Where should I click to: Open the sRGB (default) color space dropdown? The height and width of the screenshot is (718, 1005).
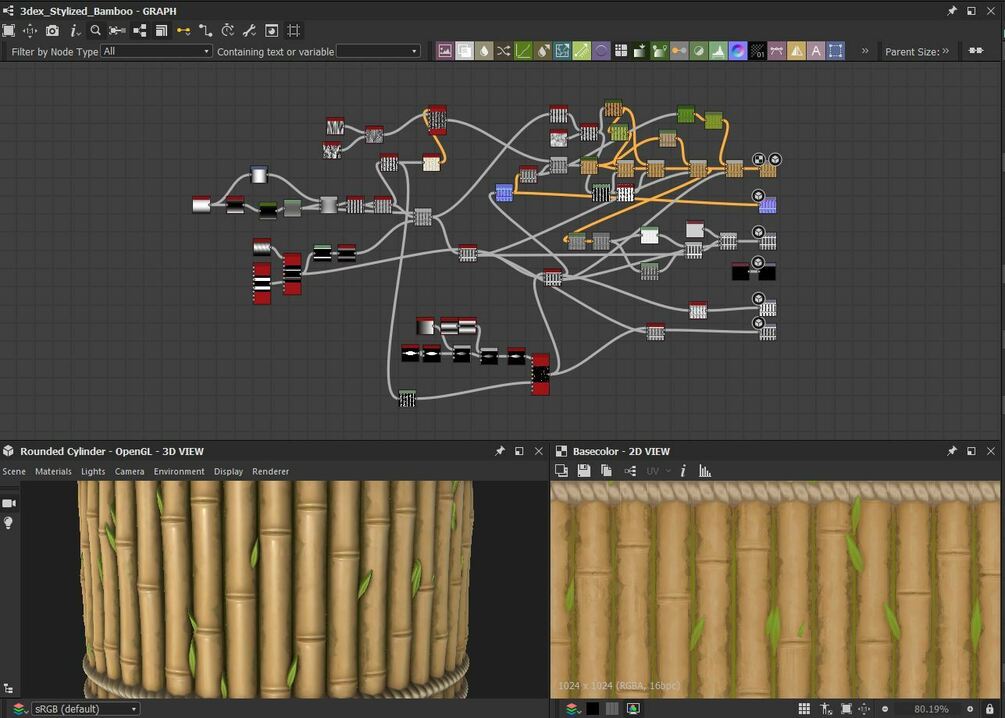coord(86,709)
